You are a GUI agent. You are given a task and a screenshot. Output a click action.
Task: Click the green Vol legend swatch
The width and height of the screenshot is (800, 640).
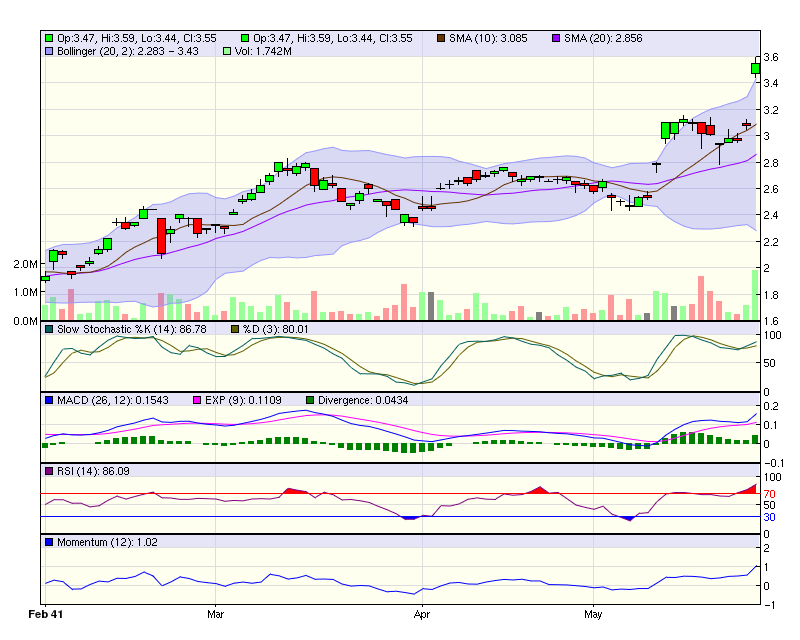227,50
